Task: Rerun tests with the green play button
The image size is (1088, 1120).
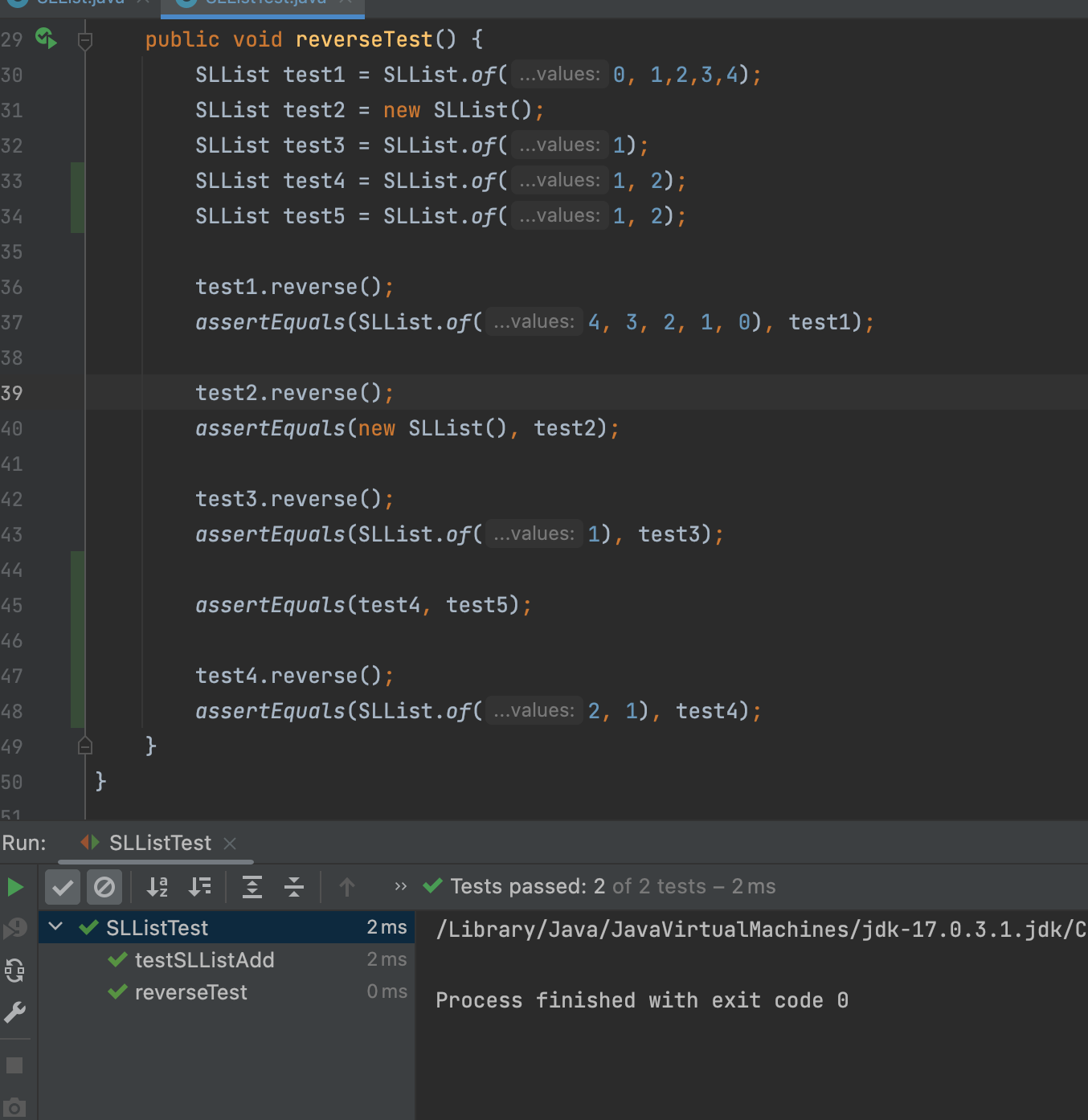Action: pos(15,887)
